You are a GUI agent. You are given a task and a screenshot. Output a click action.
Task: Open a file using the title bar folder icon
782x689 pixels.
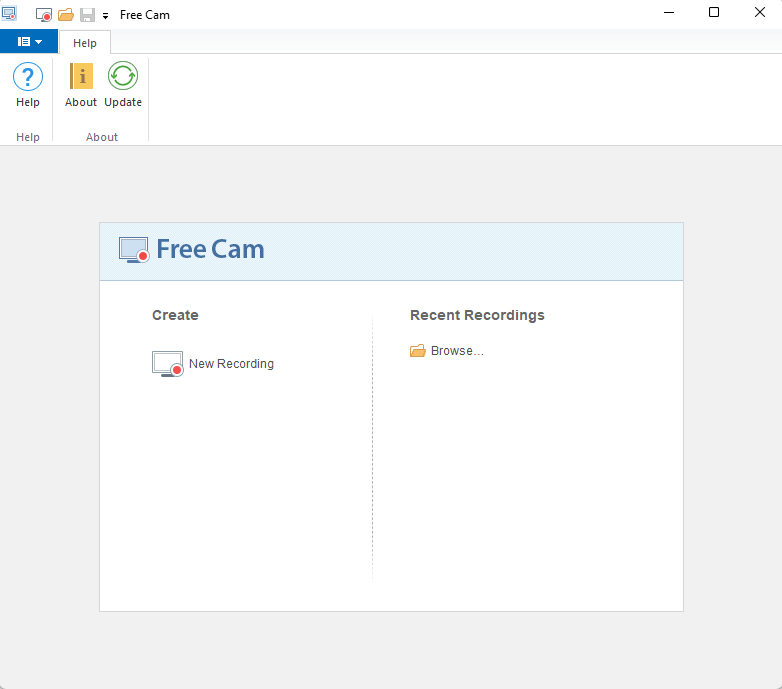tap(66, 15)
